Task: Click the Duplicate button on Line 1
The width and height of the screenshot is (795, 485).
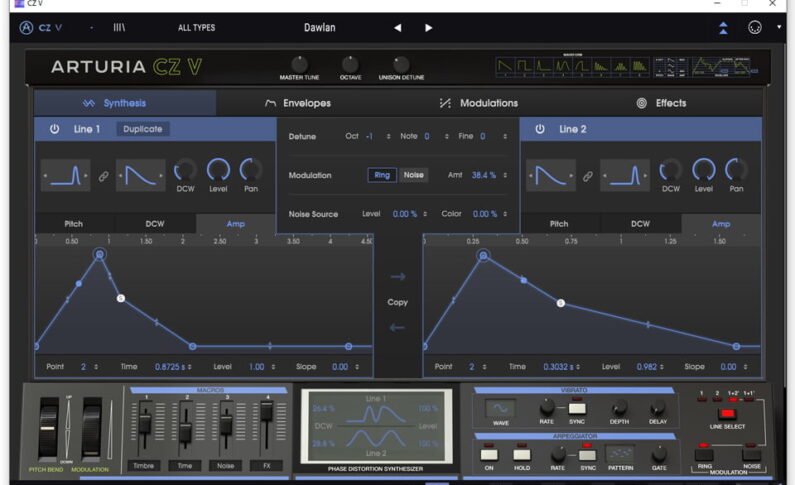Action: point(142,129)
